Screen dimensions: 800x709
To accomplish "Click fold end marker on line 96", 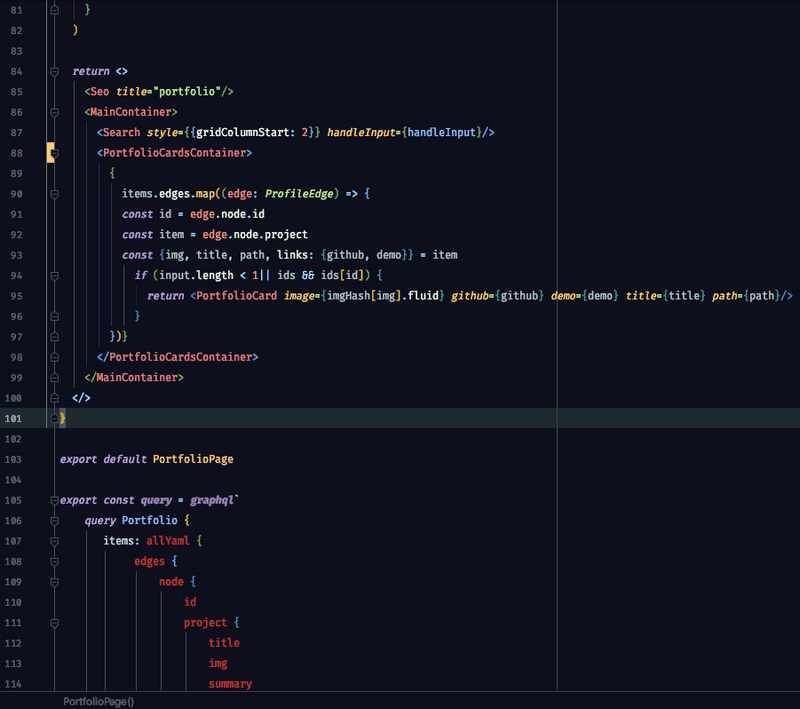I will click(55, 317).
